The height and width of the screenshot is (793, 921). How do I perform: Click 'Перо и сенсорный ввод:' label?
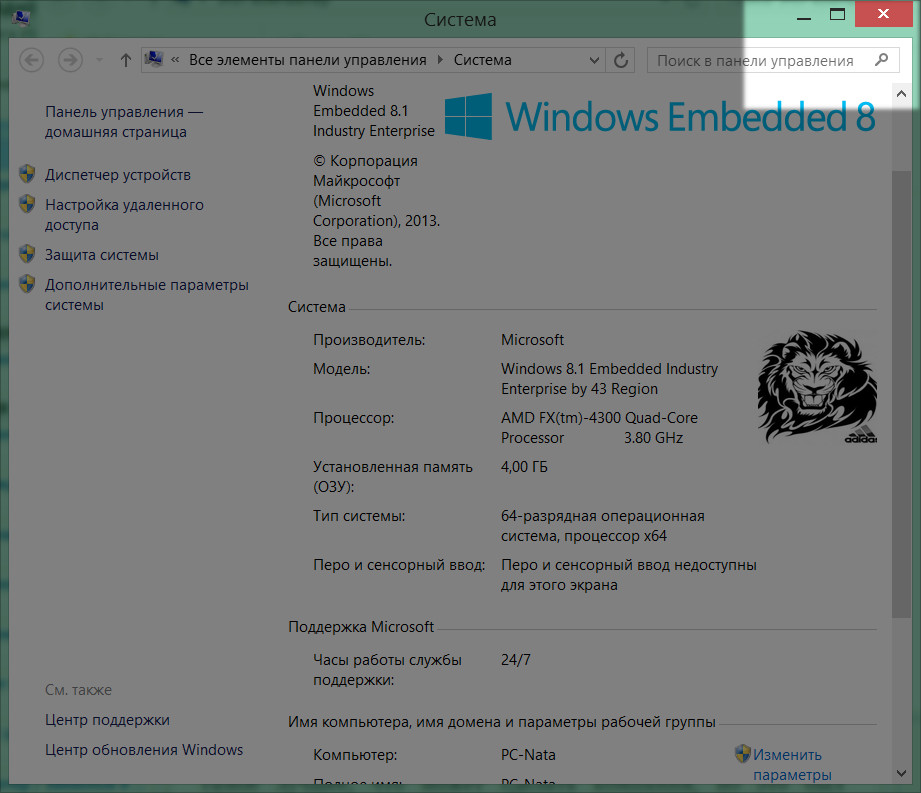[399, 564]
